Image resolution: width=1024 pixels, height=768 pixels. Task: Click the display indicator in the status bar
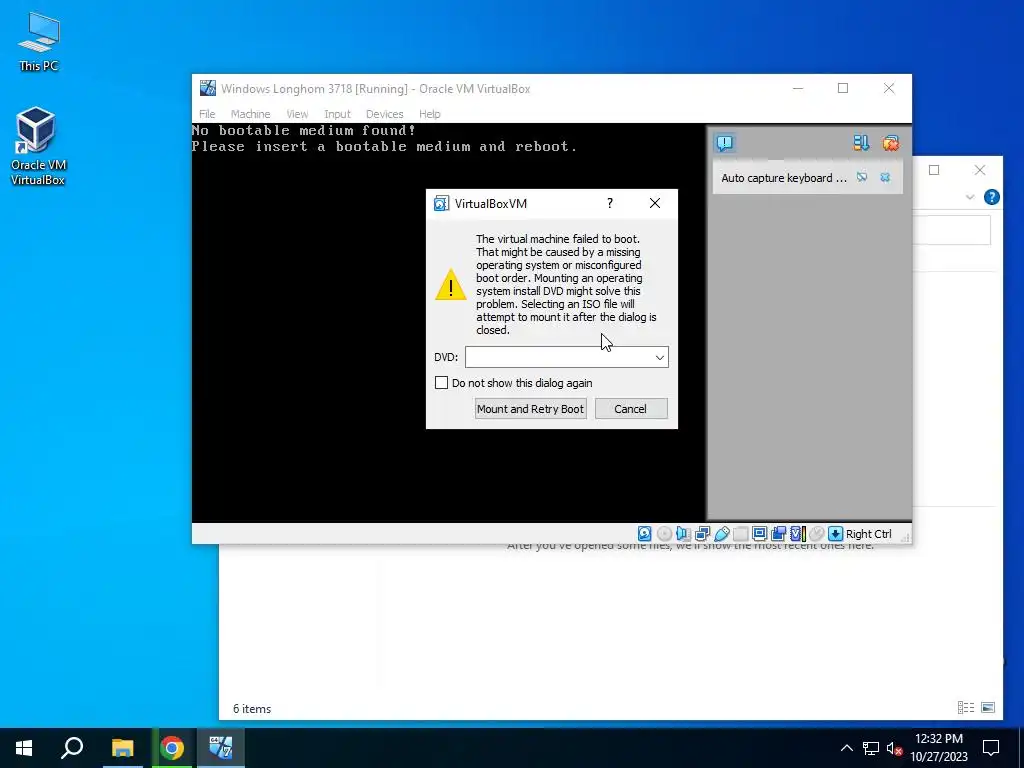pyautogui.click(x=760, y=534)
